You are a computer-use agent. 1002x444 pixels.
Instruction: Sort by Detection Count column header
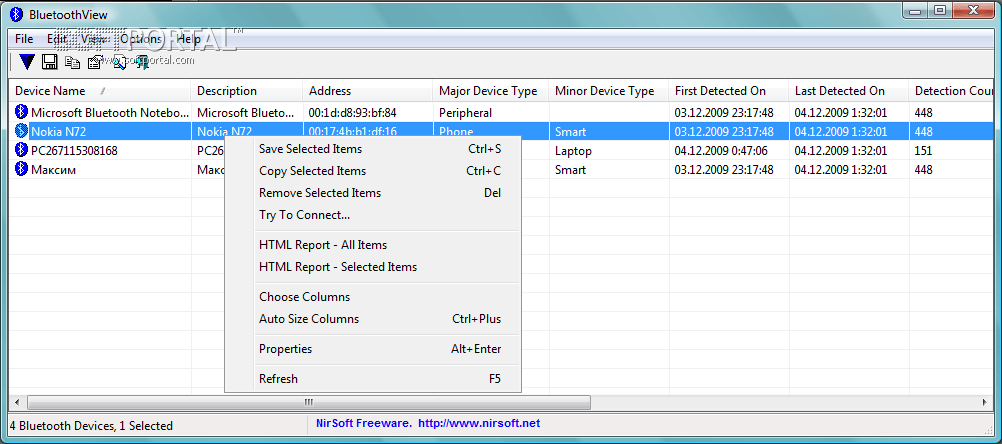point(952,91)
